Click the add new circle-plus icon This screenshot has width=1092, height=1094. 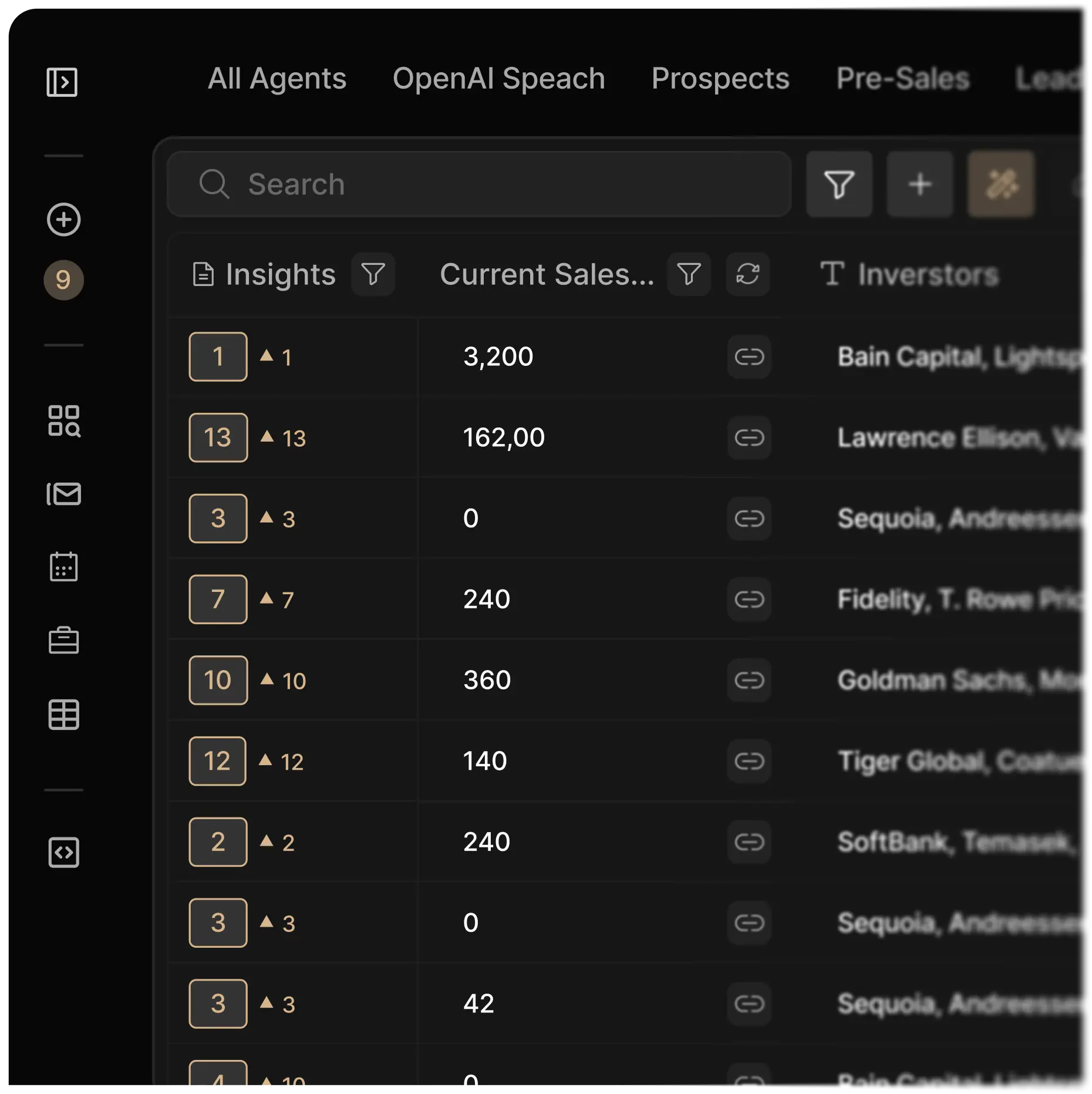(x=63, y=220)
